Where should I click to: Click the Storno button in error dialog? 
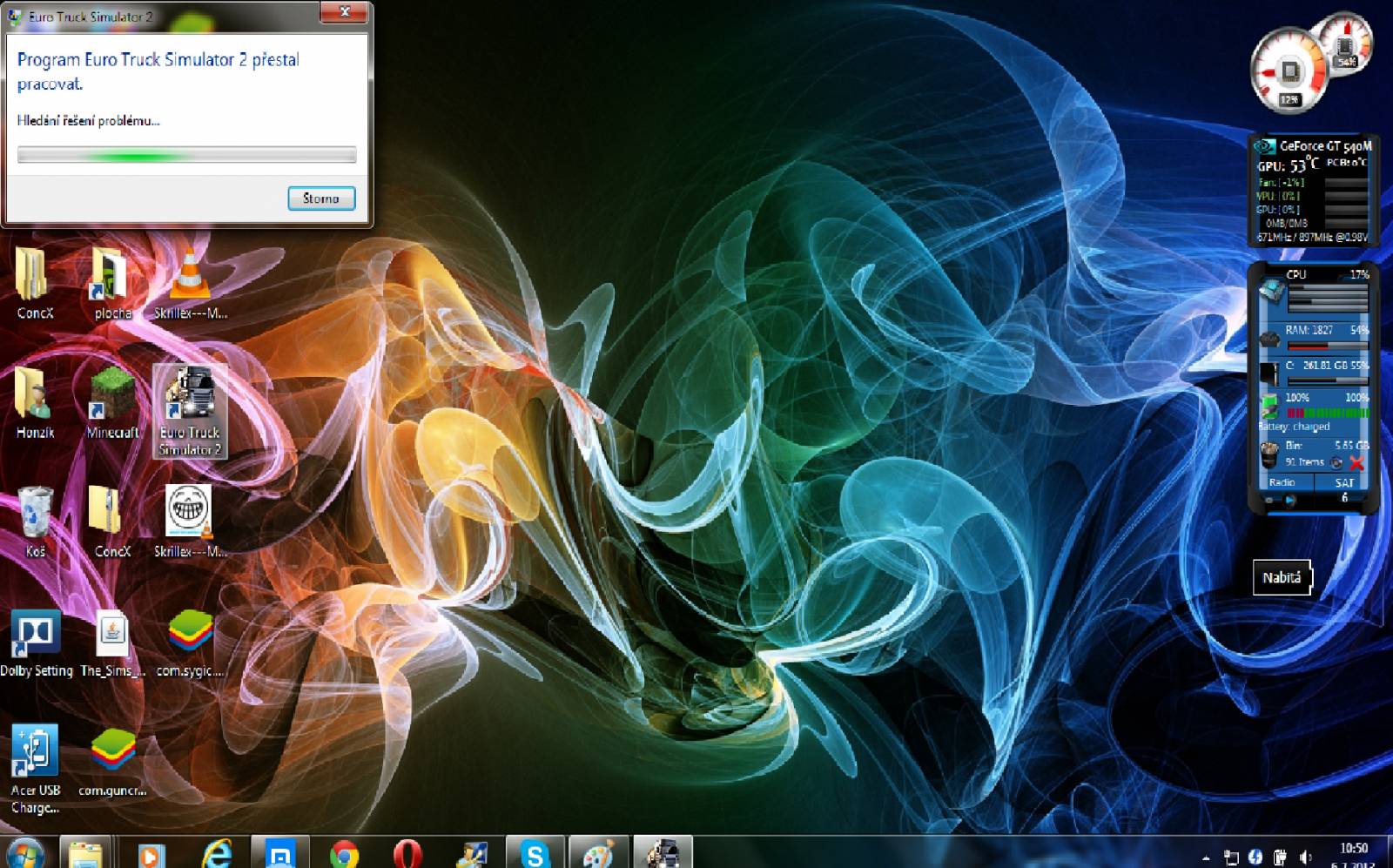tap(321, 198)
